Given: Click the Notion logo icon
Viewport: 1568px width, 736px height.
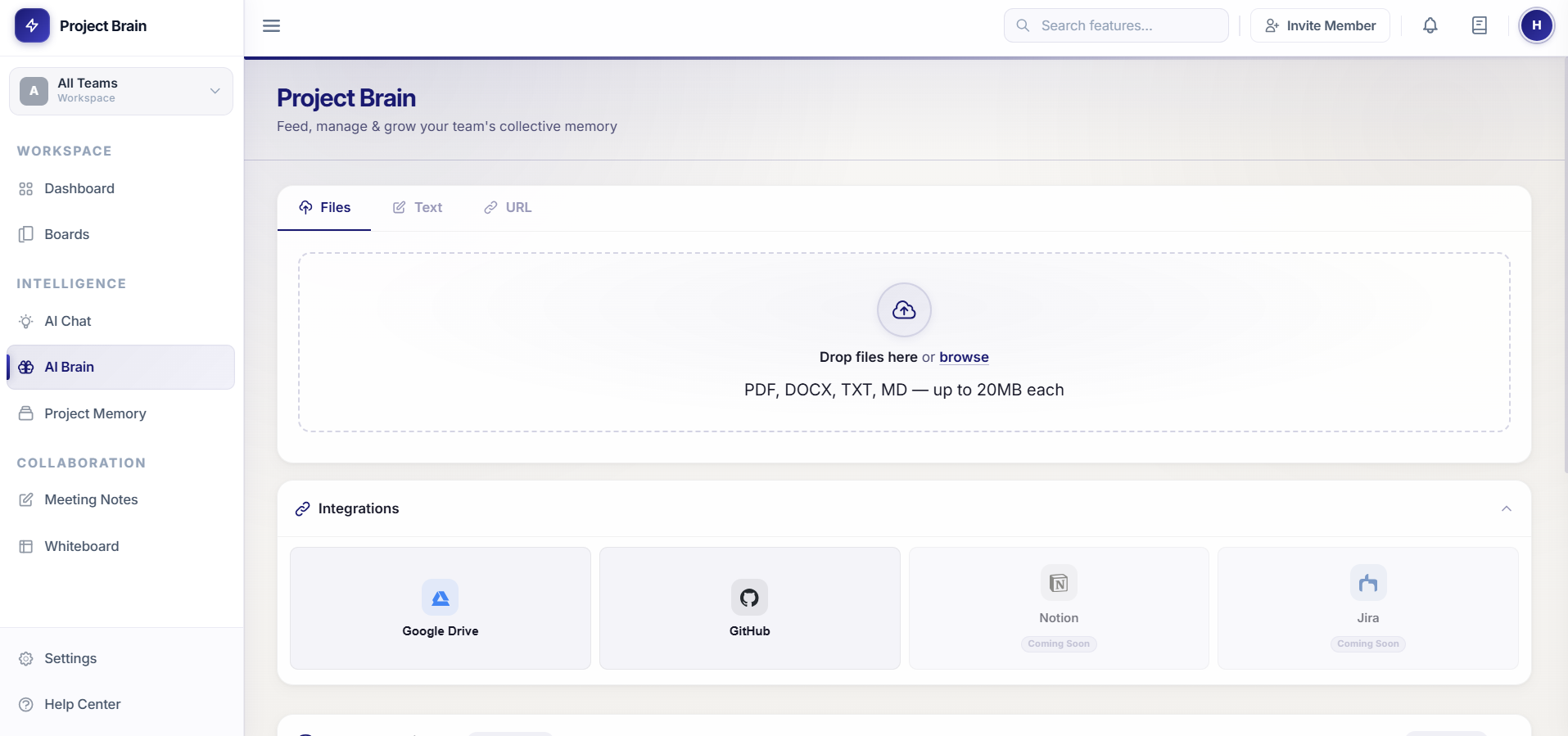Looking at the screenshot, I should click(x=1059, y=583).
